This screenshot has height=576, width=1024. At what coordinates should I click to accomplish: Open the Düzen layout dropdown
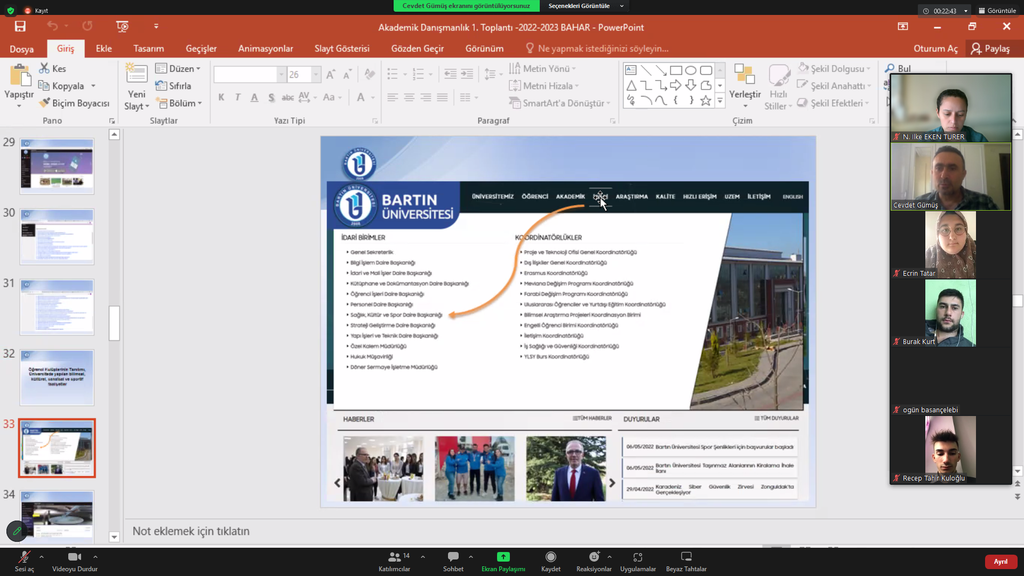pos(178,69)
